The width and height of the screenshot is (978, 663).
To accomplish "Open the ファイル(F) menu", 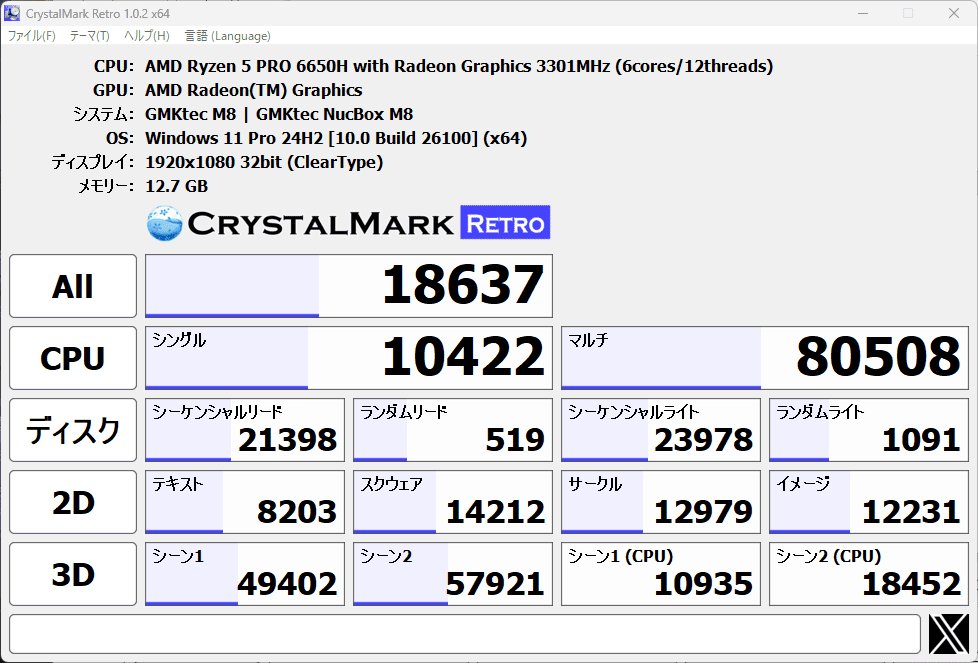I will click(32, 36).
